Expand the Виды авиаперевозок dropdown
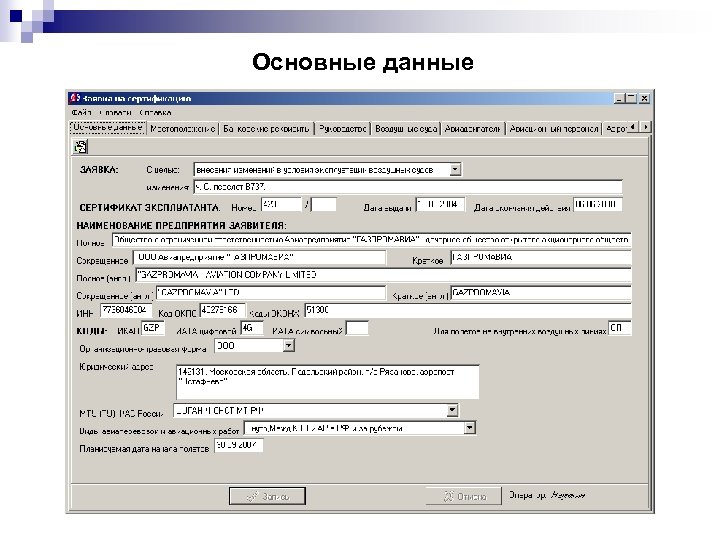 [469, 428]
